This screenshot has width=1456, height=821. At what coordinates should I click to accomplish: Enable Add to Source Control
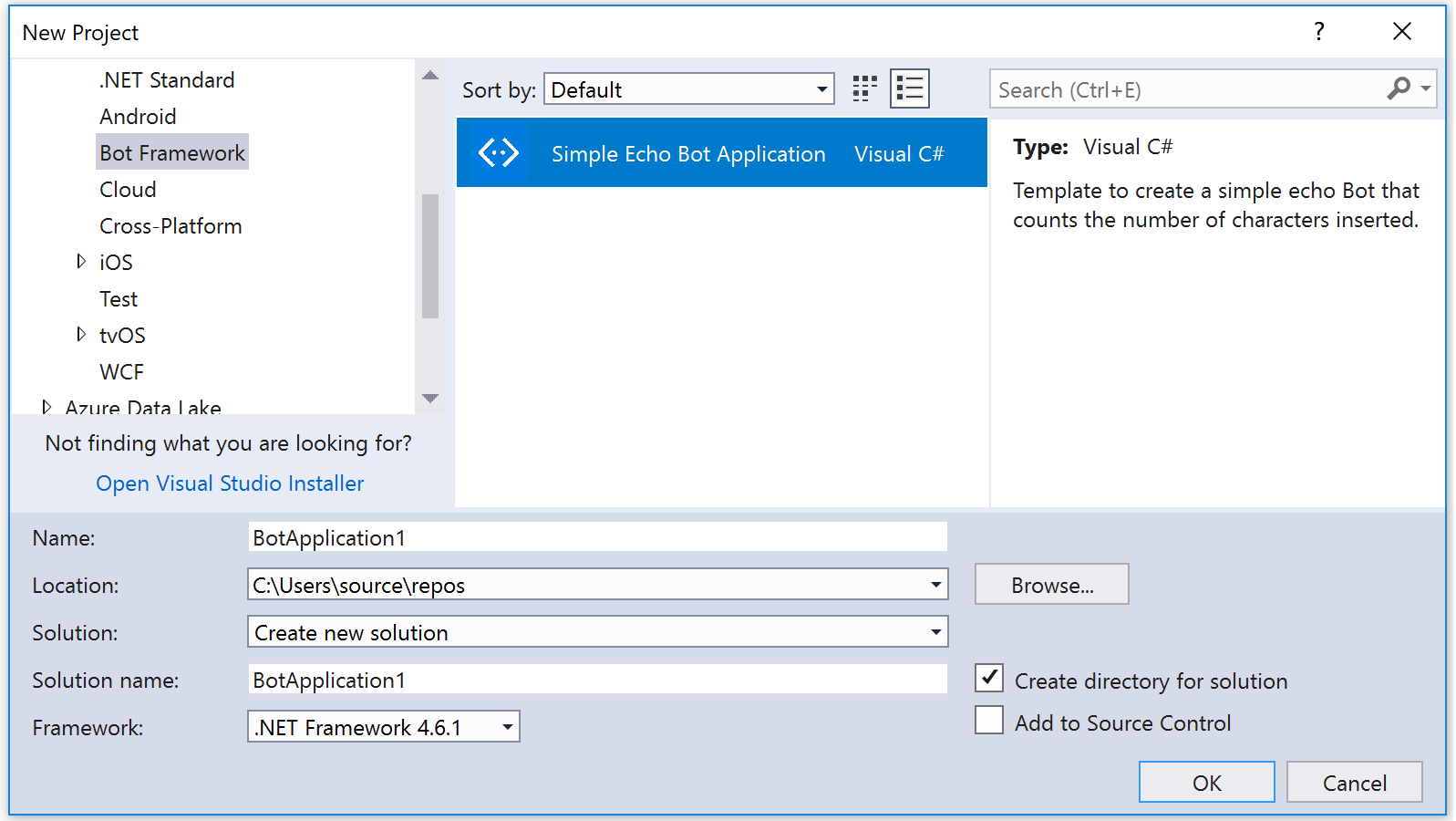(989, 722)
